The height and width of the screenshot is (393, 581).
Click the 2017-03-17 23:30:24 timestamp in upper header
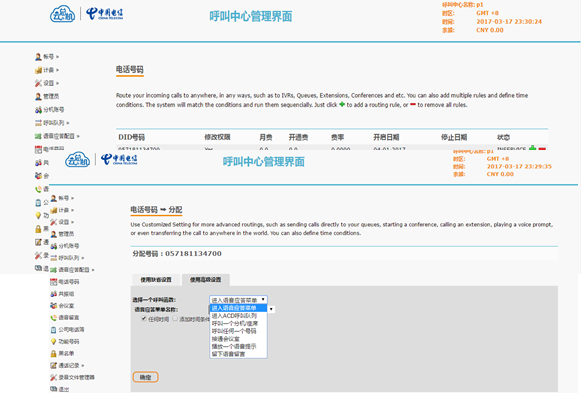point(509,21)
